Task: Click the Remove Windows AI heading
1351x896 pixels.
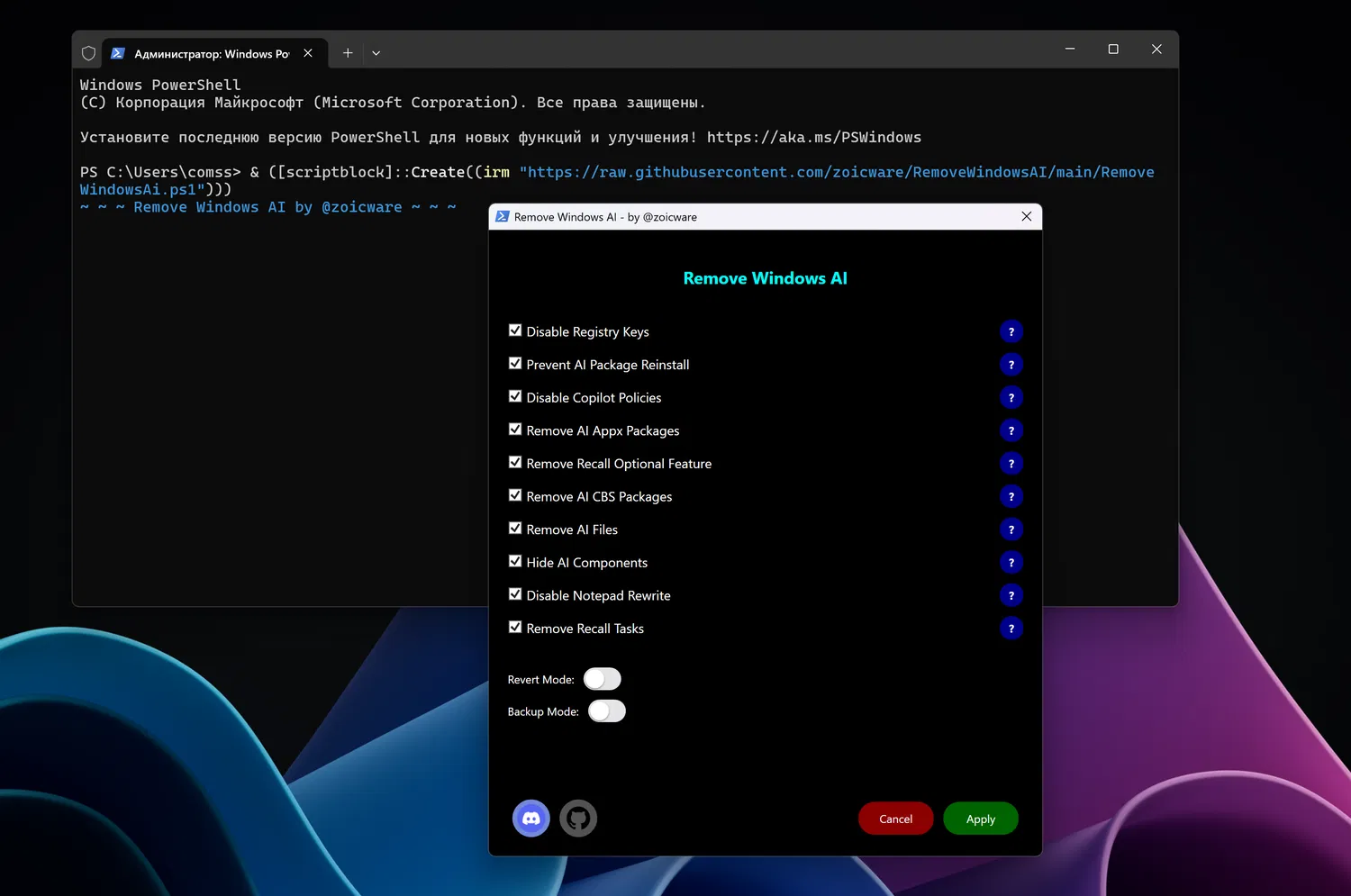Action: [766, 278]
